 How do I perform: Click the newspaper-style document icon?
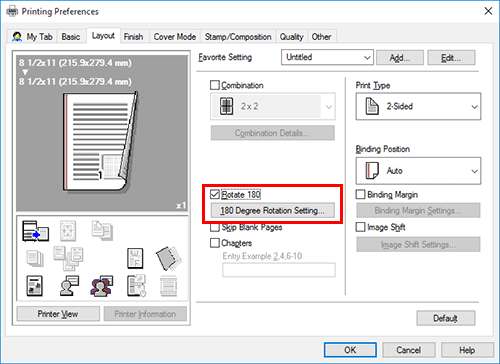tap(35, 286)
